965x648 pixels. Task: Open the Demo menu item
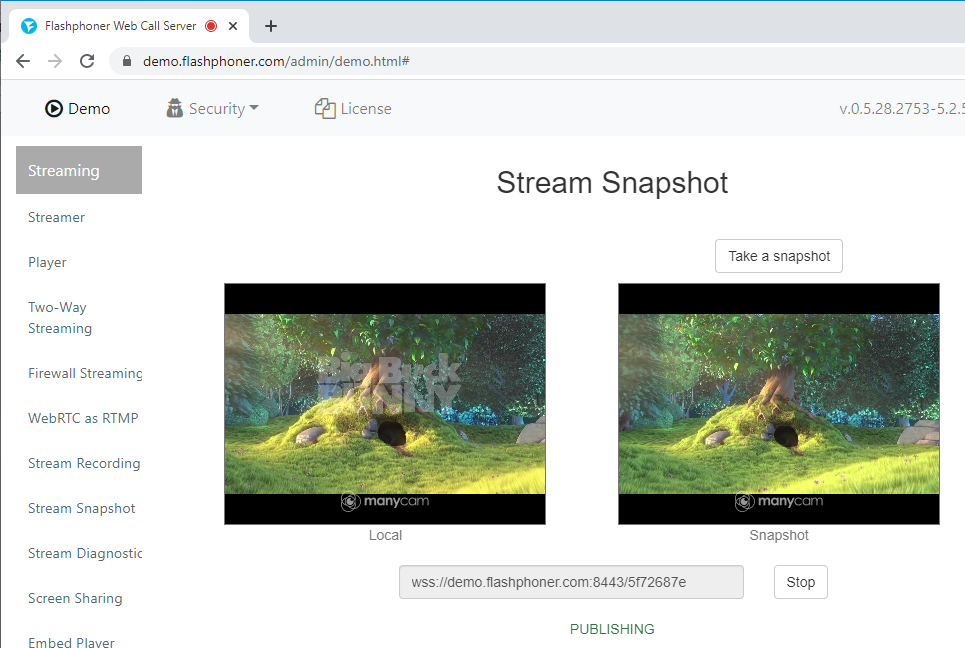coord(78,108)
